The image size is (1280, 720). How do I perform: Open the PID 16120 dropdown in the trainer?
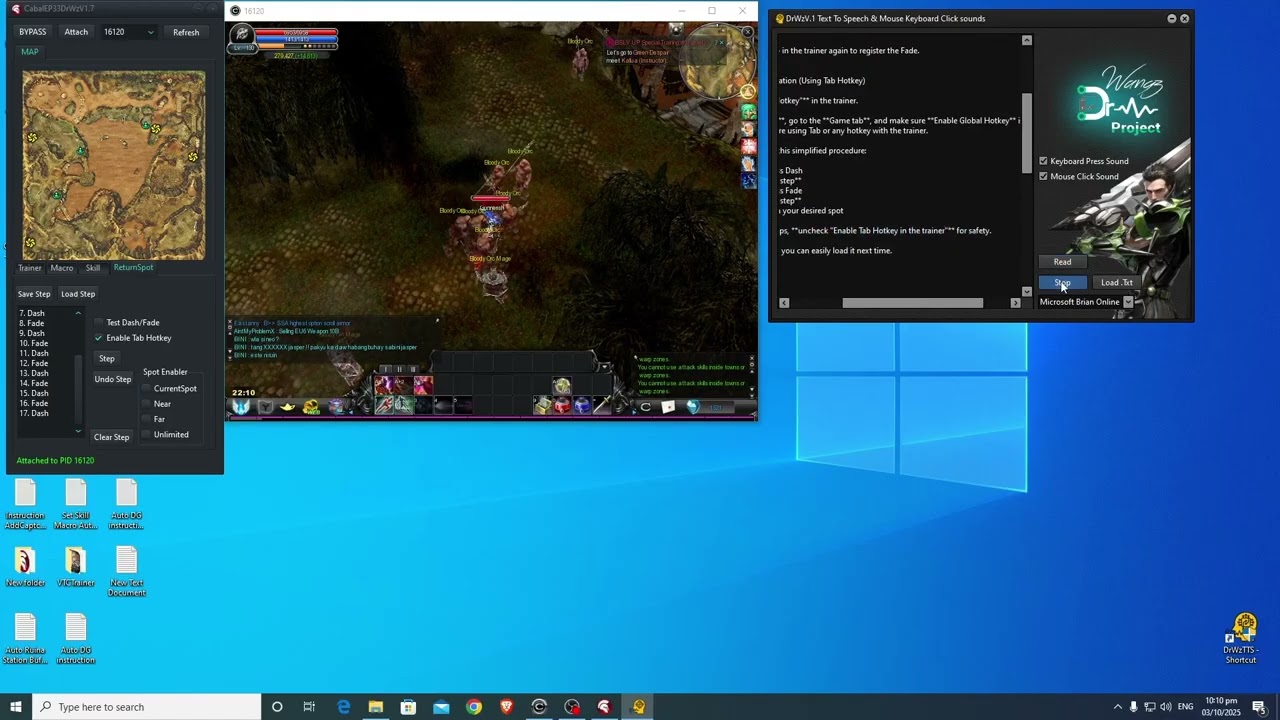pyautogui.click(x=129, y=32)
